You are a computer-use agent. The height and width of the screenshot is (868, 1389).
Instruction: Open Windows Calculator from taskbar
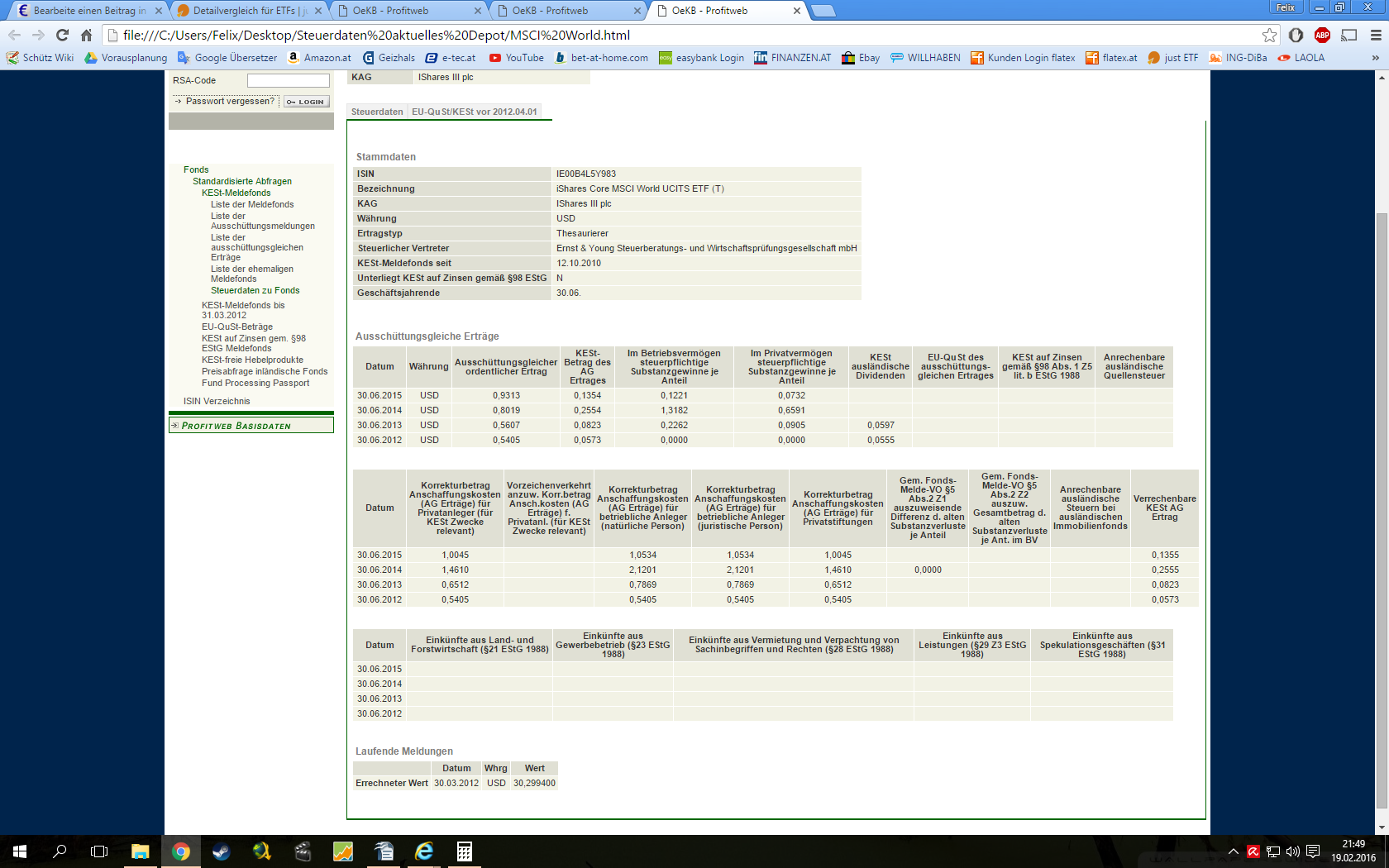(x=464, y=851)
